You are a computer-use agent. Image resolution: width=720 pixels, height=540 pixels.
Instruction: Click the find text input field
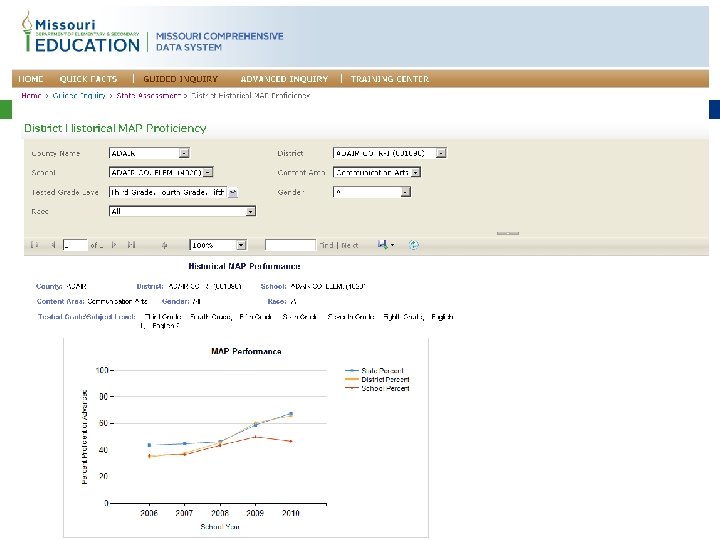[x=290, y=245]
